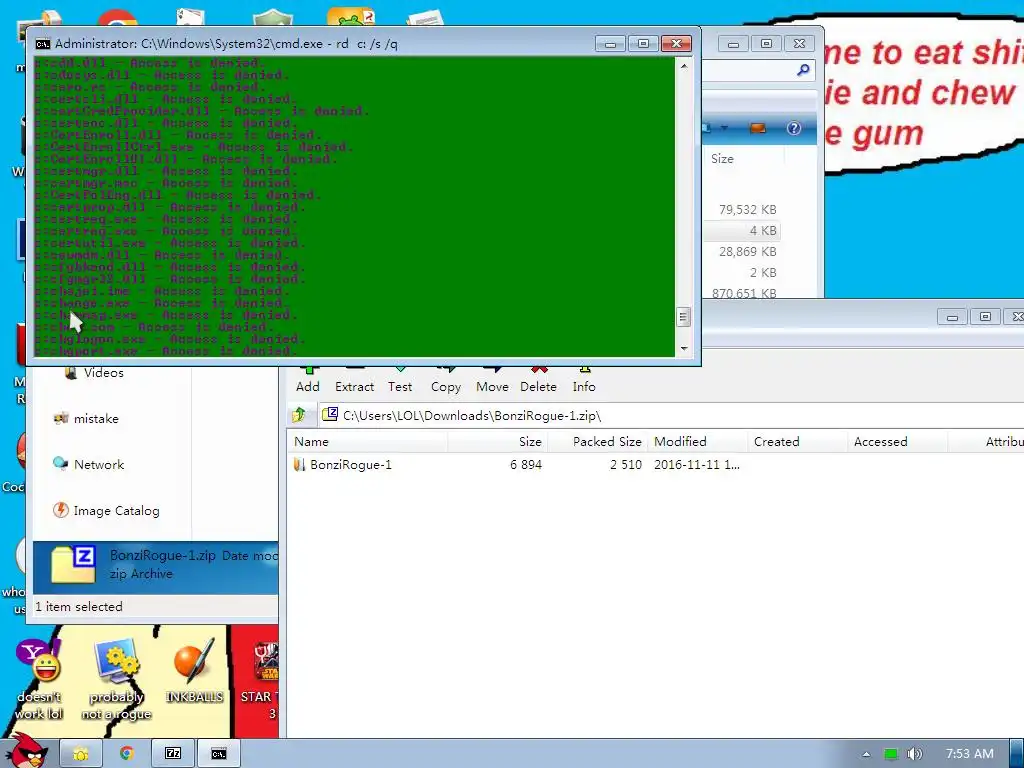The height and width of the screenshot is (768, 1024).
Task: Open the Explorer views dropdown arrow
Action: click(724, 128)
